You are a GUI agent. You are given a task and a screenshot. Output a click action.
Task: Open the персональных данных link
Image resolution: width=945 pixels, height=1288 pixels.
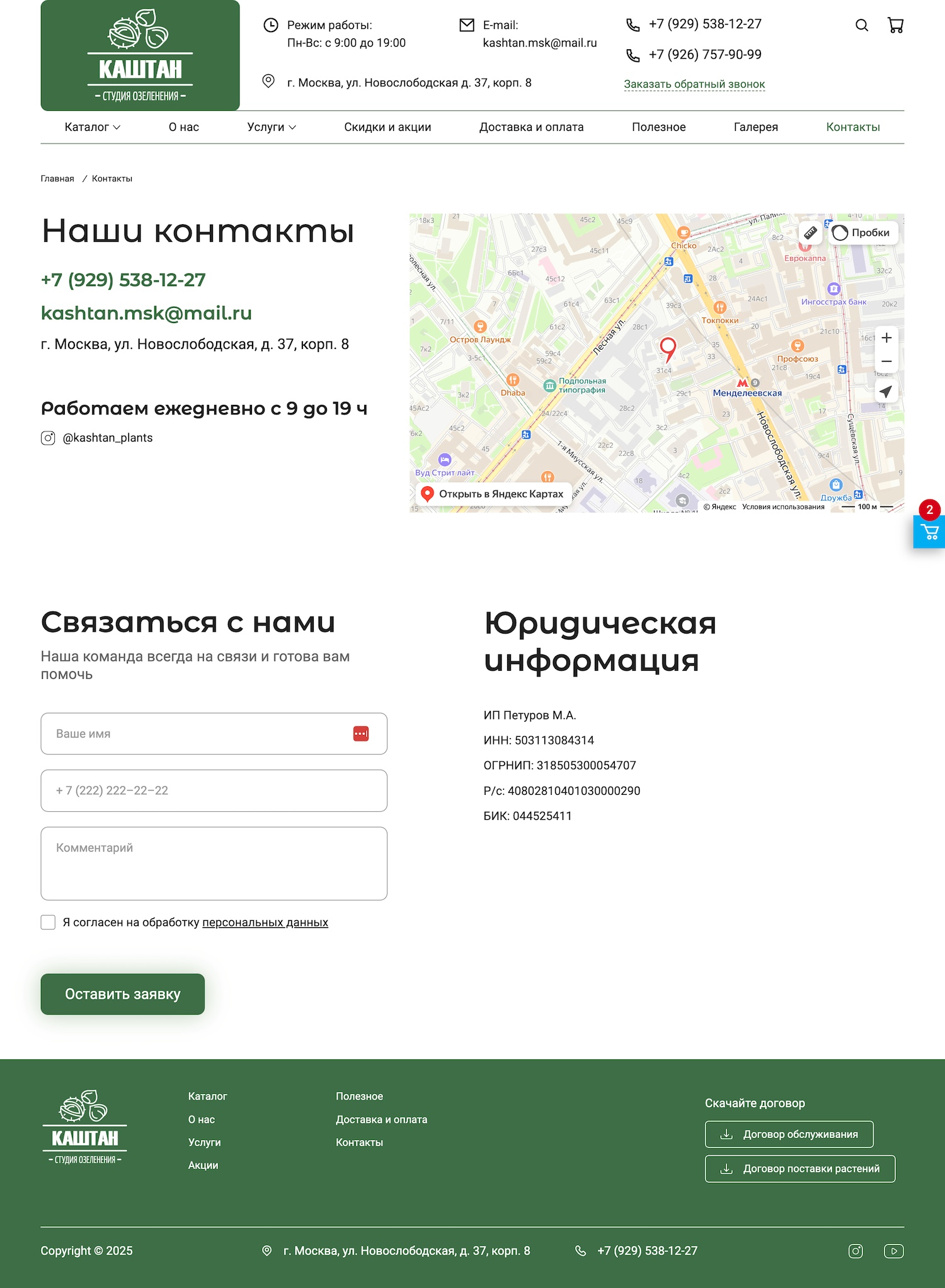(x=265, y=922)
